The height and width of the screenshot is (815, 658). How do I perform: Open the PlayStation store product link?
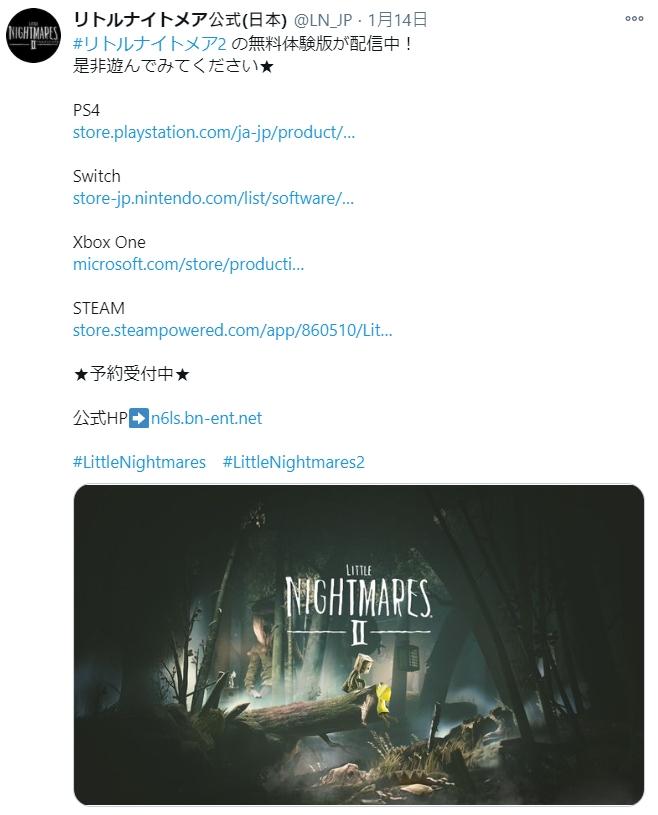coord(214,133)
